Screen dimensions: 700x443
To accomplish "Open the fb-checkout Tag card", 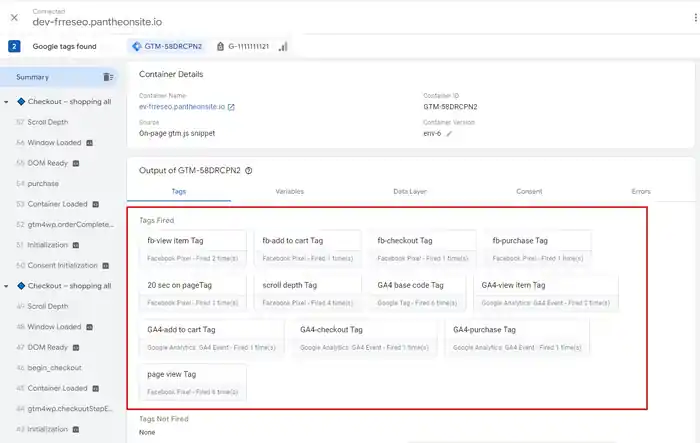I will pyautogui.click(x=422, y=249).
